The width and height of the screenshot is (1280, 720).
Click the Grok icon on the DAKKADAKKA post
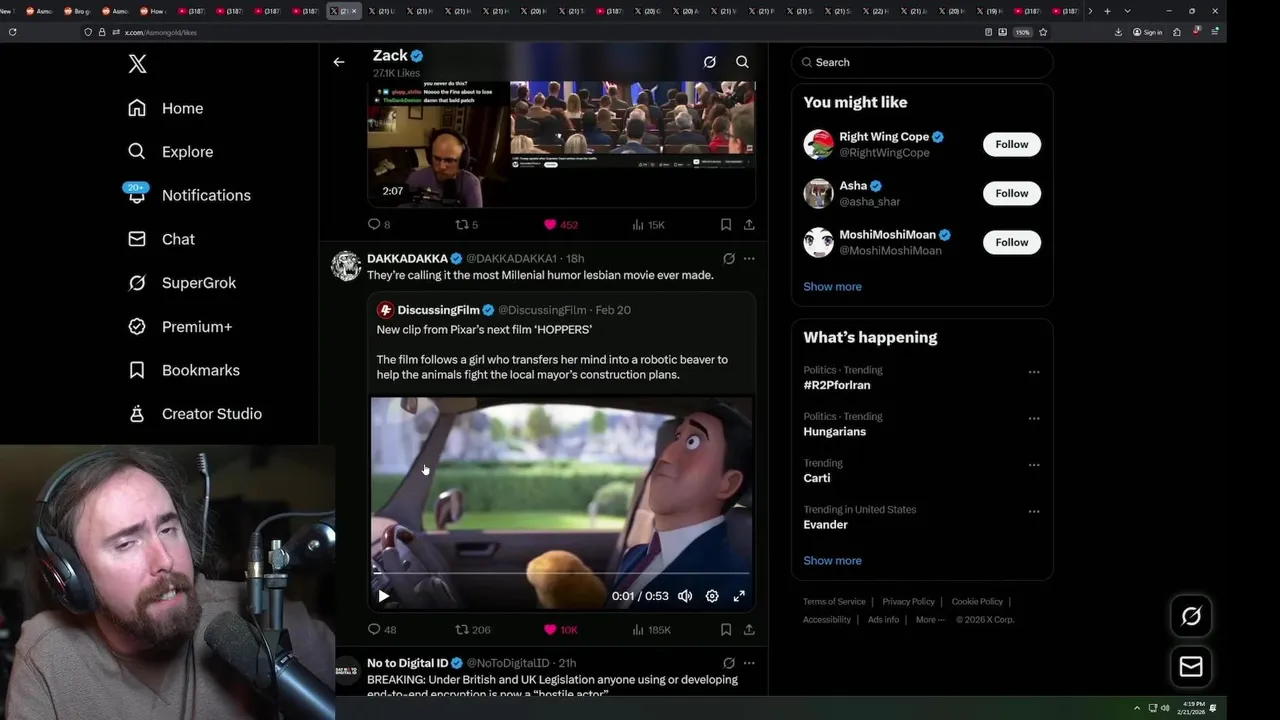pyautogui.click(x=729, y=259)
